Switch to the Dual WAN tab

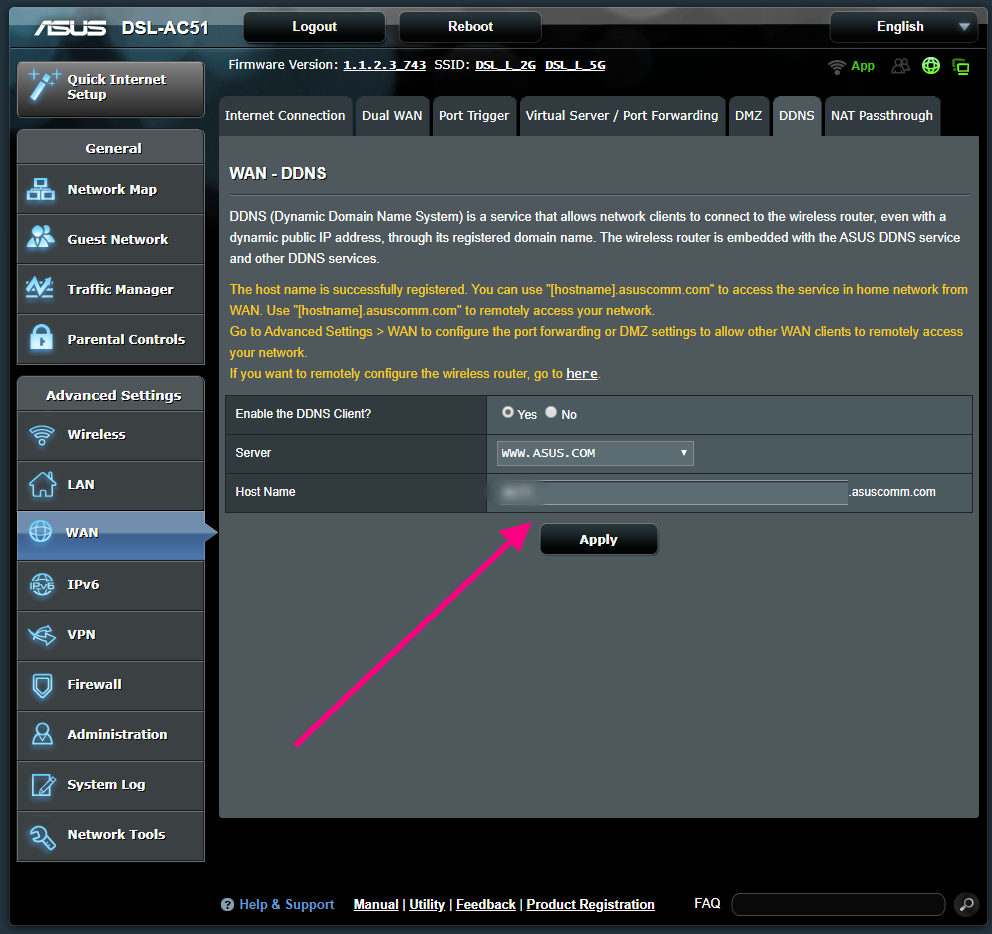[x=392, y=116]
